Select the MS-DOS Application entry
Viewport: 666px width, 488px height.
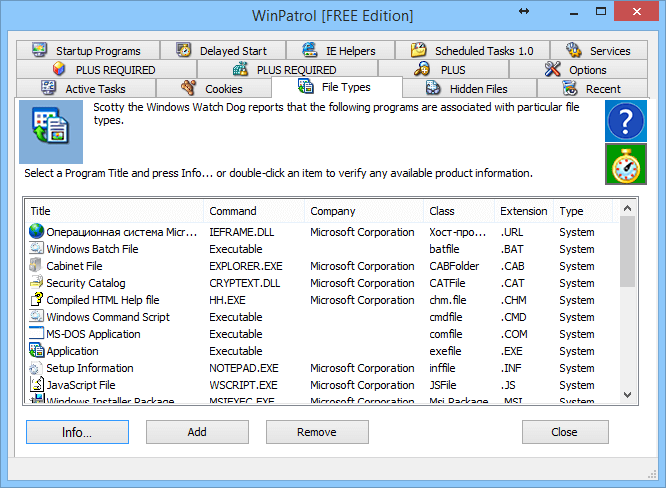pos(322,334)
